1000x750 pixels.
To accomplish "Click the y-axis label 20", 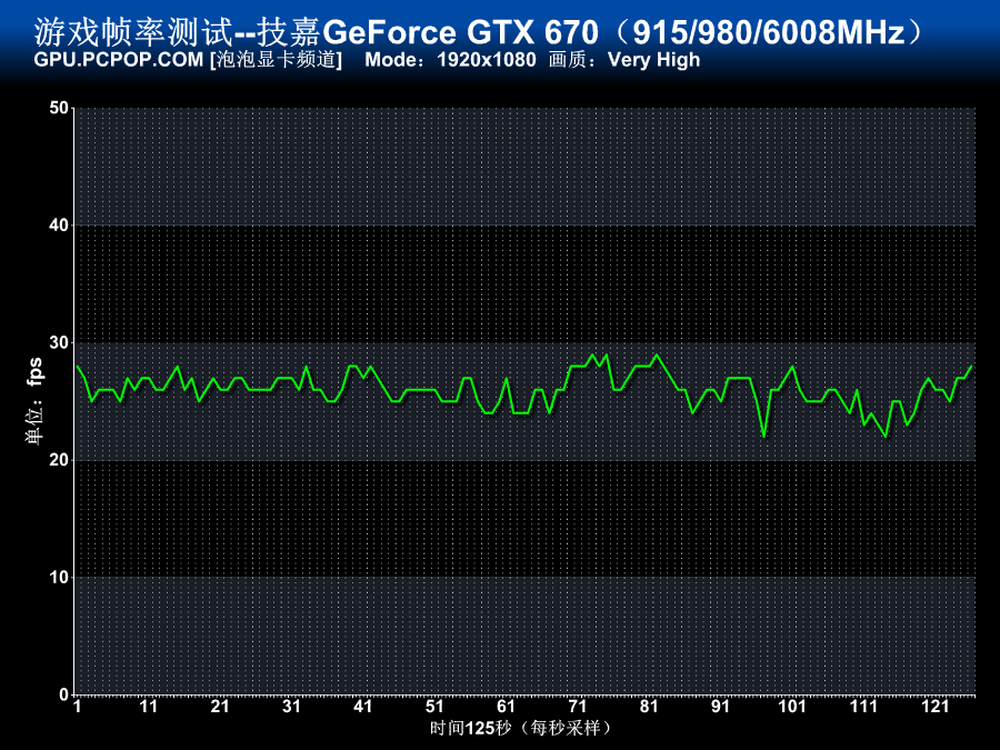I will [59, 460].
